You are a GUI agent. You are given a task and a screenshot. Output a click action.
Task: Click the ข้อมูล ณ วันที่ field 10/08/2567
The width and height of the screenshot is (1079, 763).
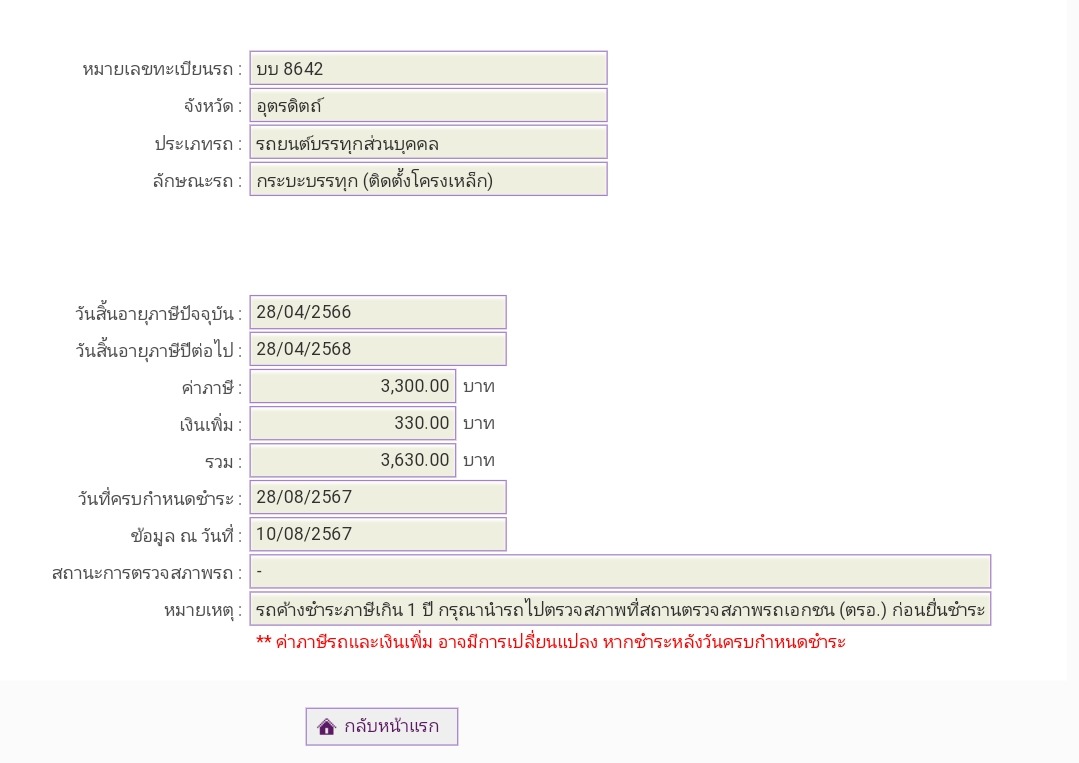pos(378,535)
